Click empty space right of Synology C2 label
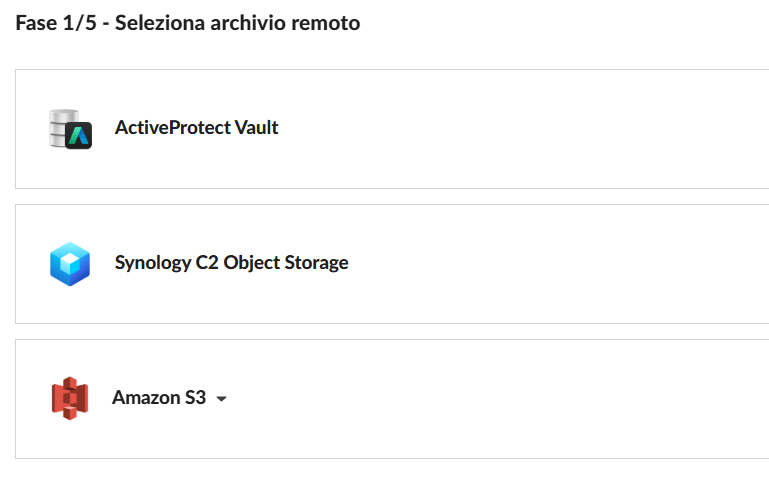The image size is (769, 485). 560,264
